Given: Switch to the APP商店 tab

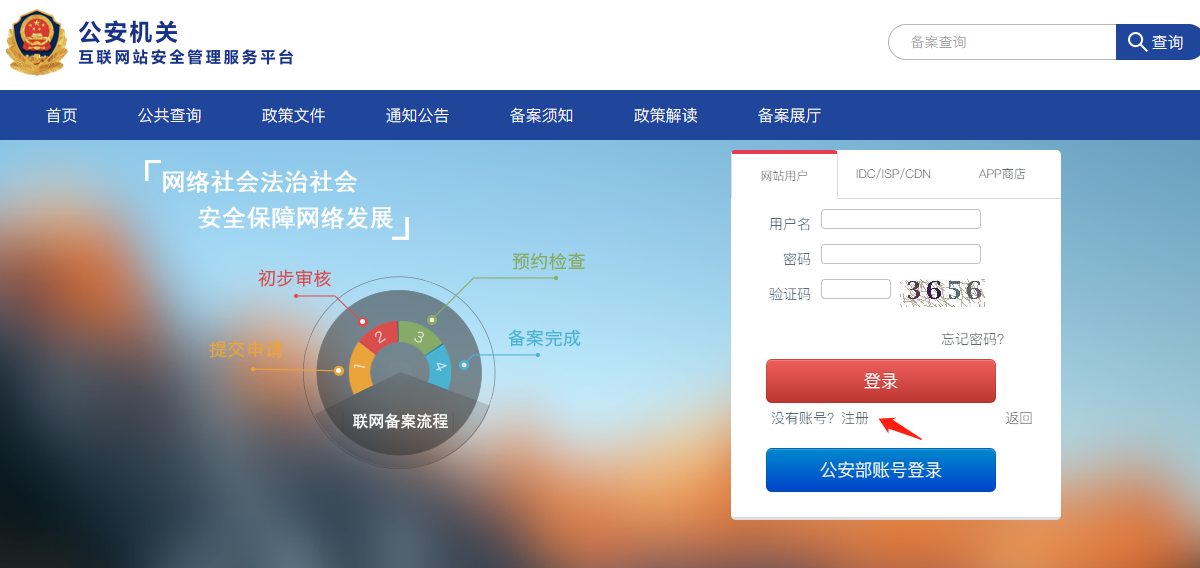Looking at the screenshot, I should (1002, 174).
